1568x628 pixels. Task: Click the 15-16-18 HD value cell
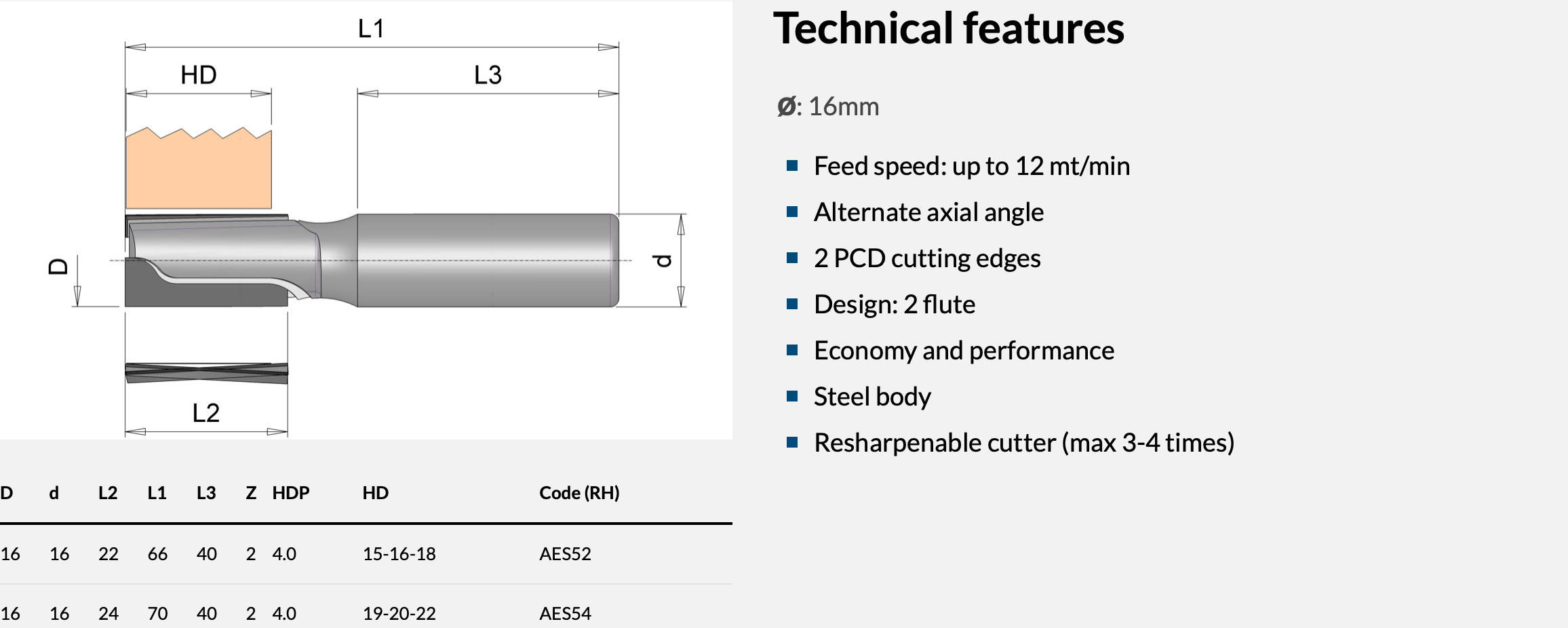pos(399,554)
